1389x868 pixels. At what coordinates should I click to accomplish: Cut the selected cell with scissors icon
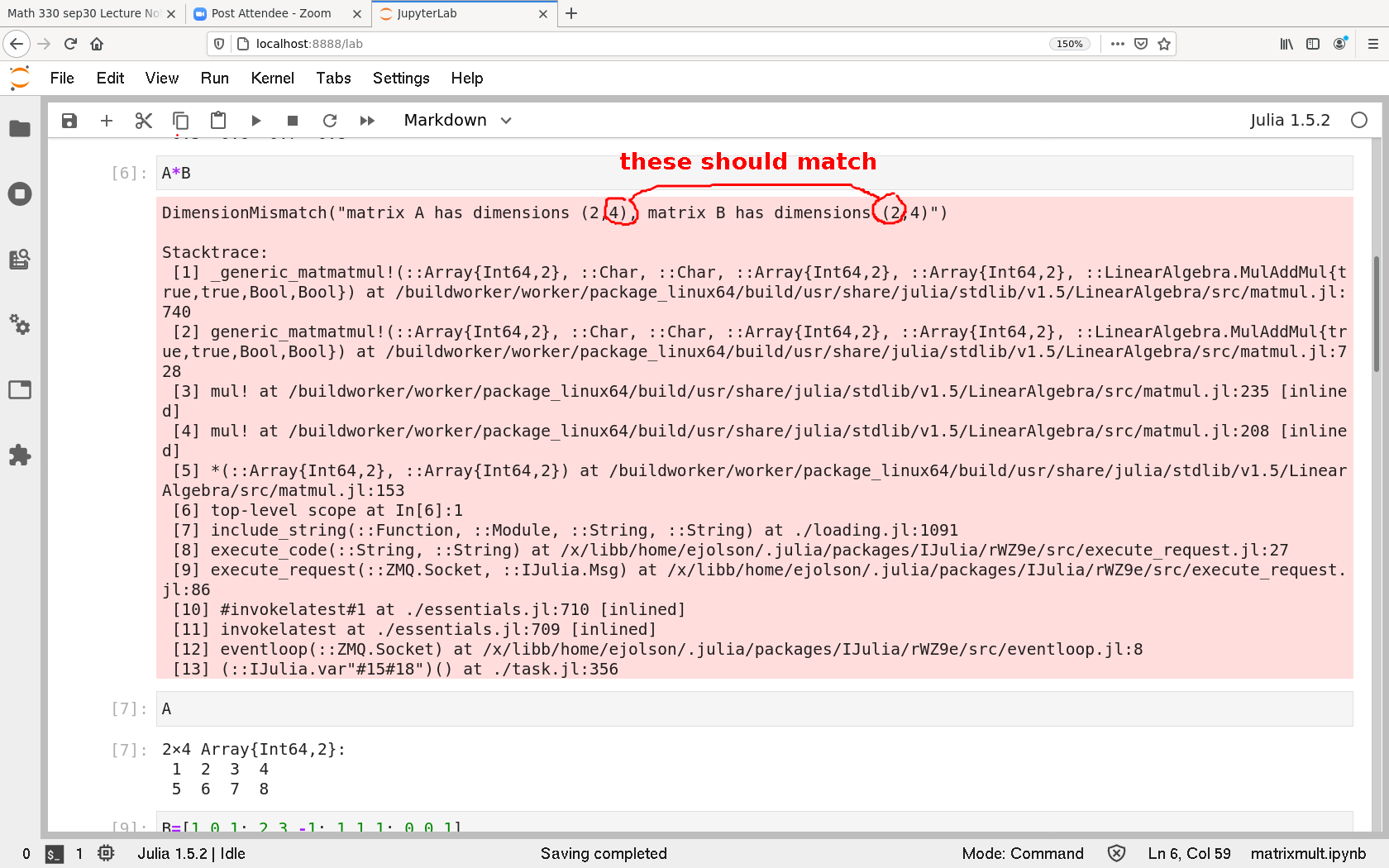tap(144, 121)
